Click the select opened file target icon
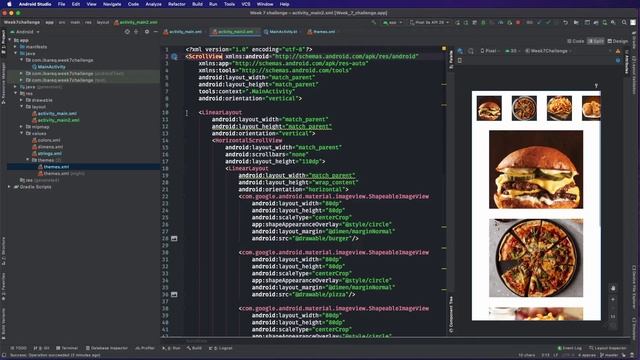 [127, 32]
